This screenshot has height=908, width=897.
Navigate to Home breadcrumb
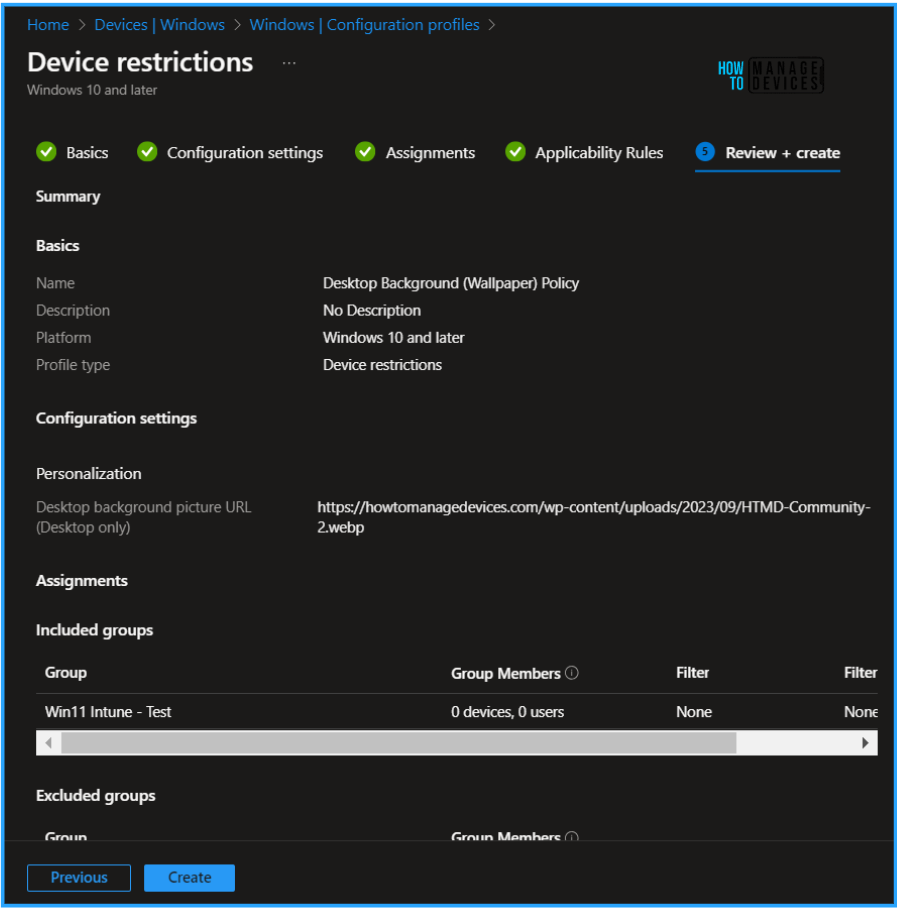[48, 25]
